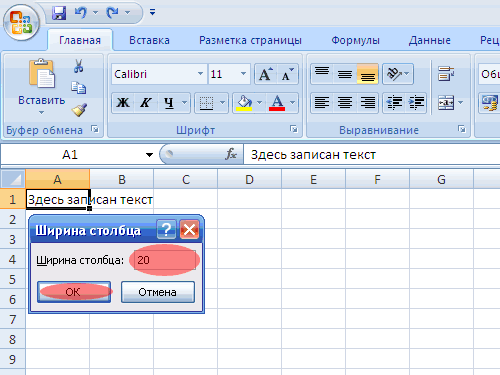500x375 pixels.
Task: Undo the last action
Action: [x=81, y=13]
